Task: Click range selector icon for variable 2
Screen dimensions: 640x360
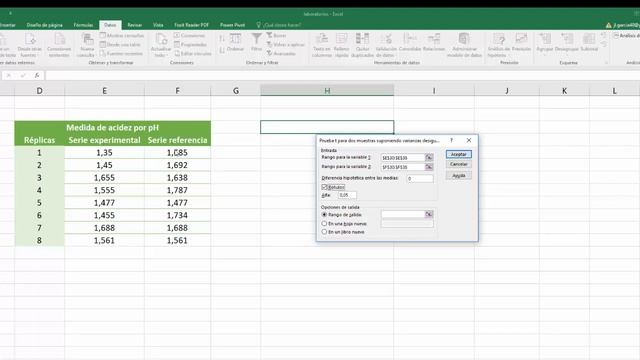Action: [429, 167]
